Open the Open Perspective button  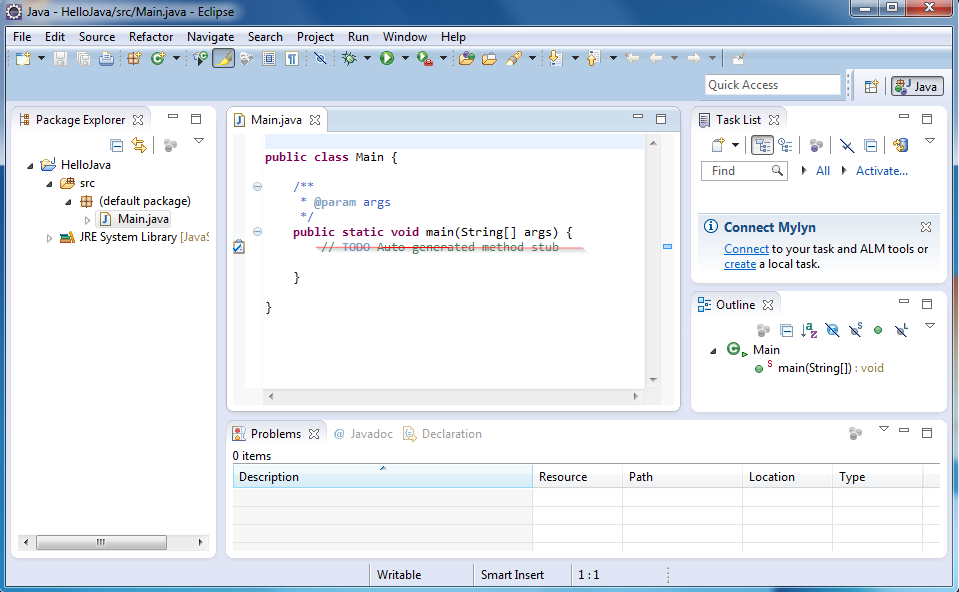tap(871, 86)
